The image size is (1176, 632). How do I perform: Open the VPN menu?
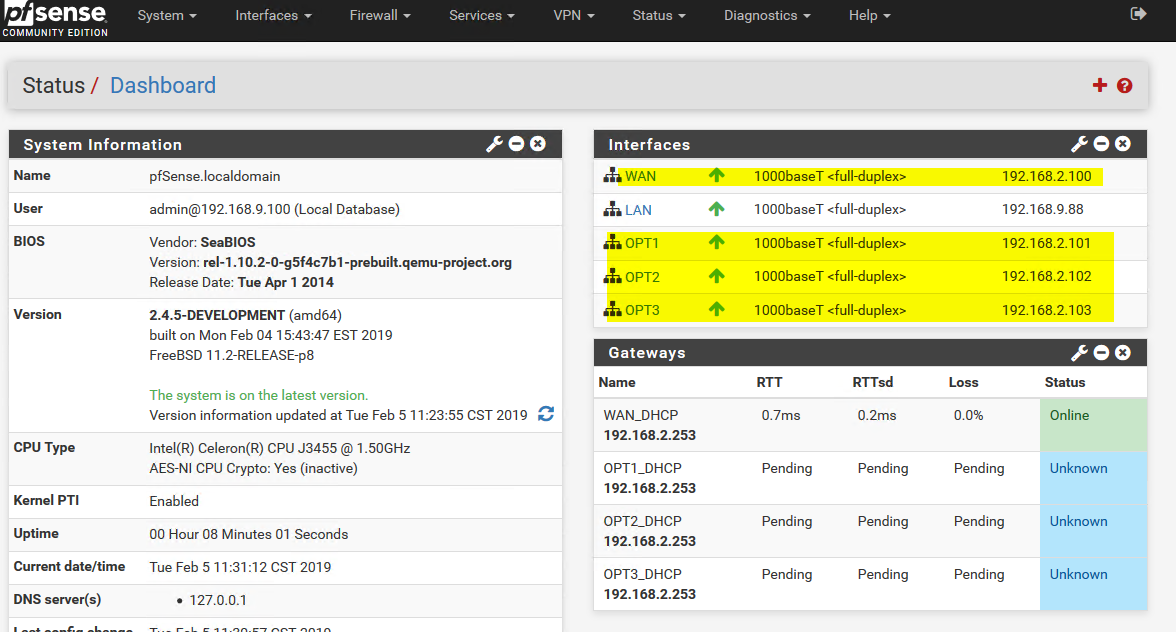tap(574, 15)
